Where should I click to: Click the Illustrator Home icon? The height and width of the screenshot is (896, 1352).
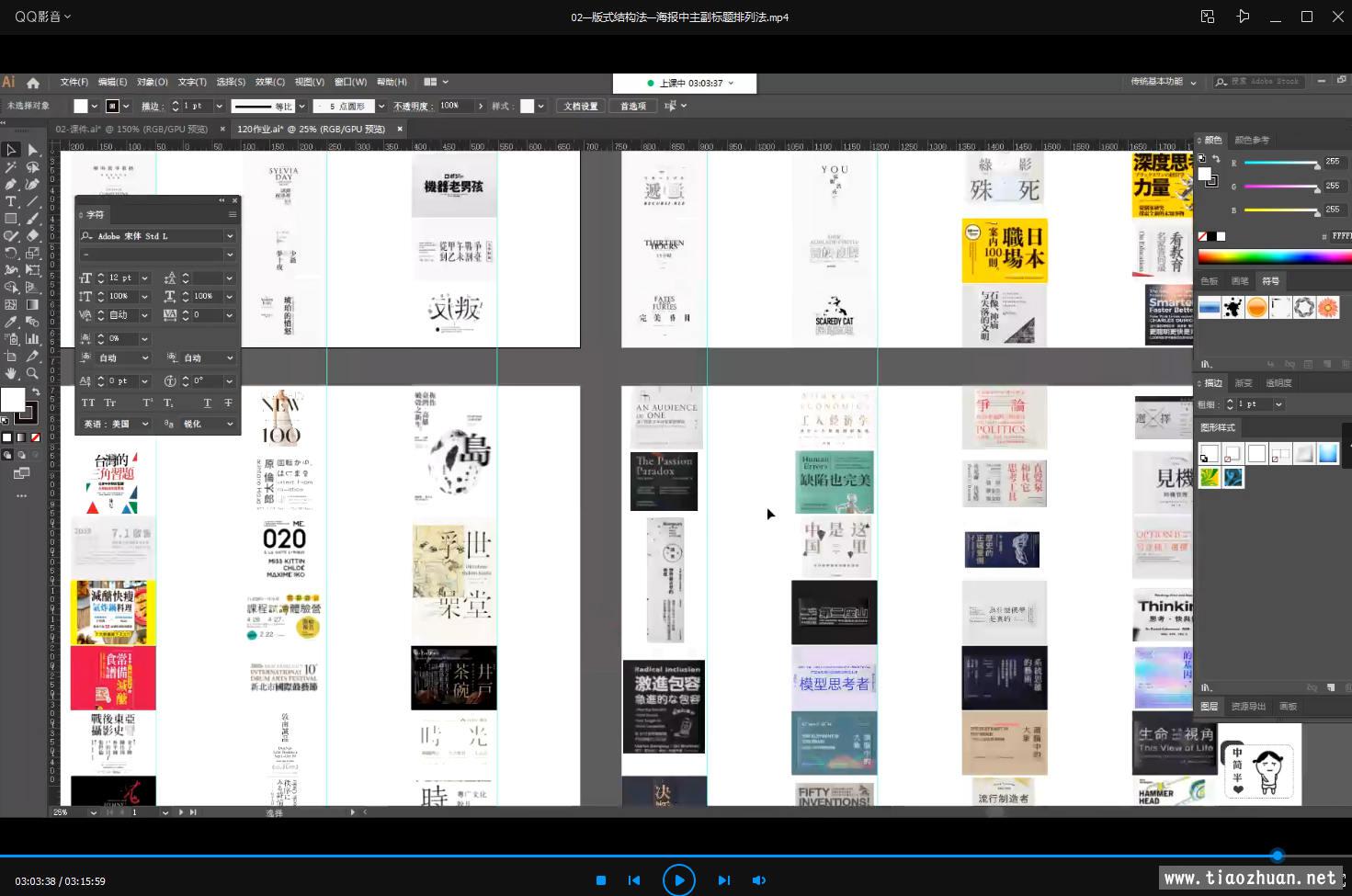pos(33,82)
